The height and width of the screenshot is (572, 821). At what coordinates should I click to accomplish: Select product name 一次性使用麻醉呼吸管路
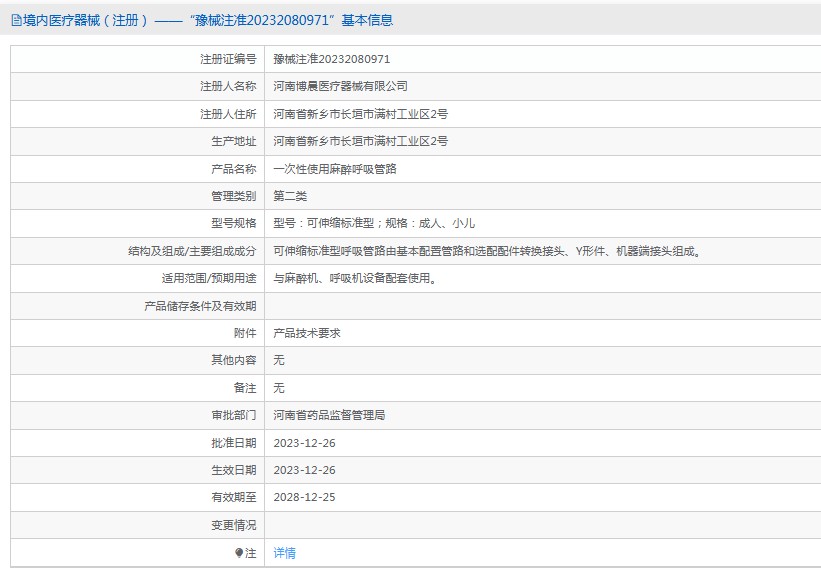[335, 169]
